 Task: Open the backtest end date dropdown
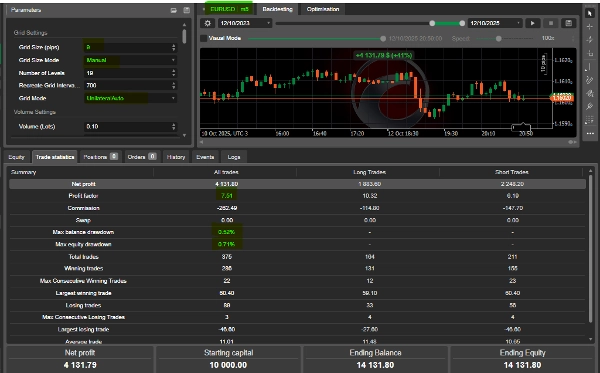point(495,23)
